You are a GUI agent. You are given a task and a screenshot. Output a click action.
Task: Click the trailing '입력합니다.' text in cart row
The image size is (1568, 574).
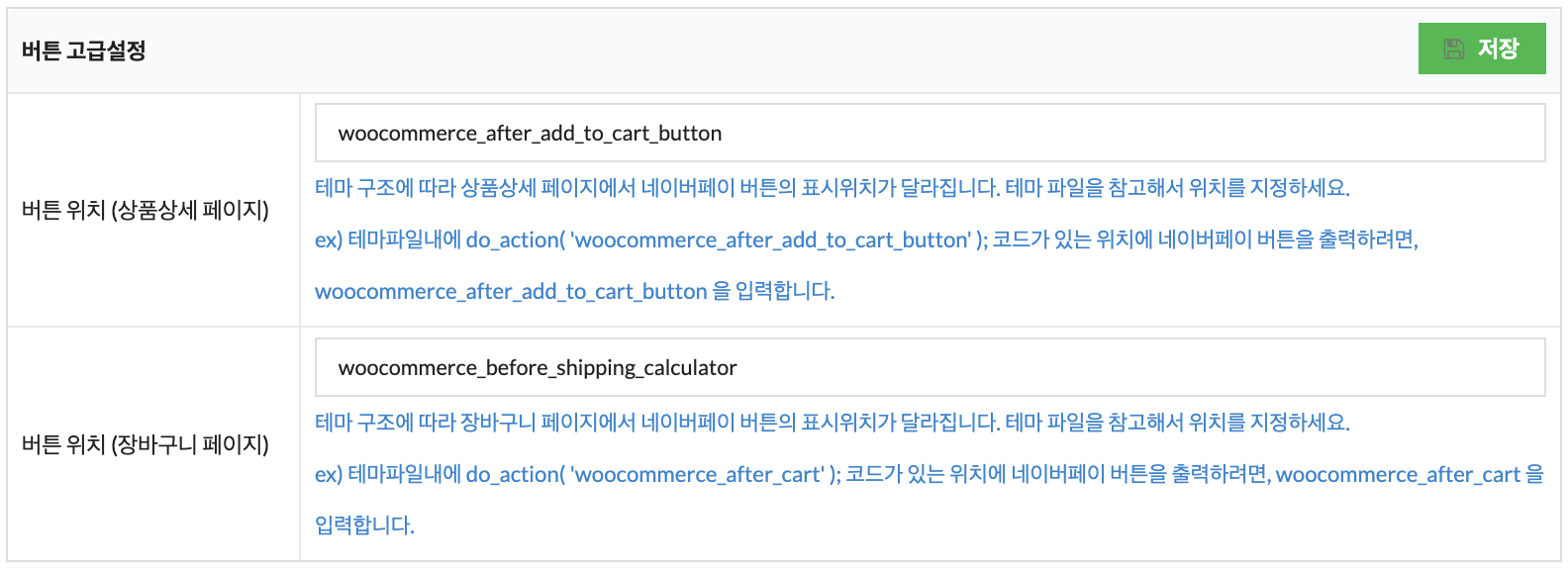pyautogui.click(x=364, y=526)
